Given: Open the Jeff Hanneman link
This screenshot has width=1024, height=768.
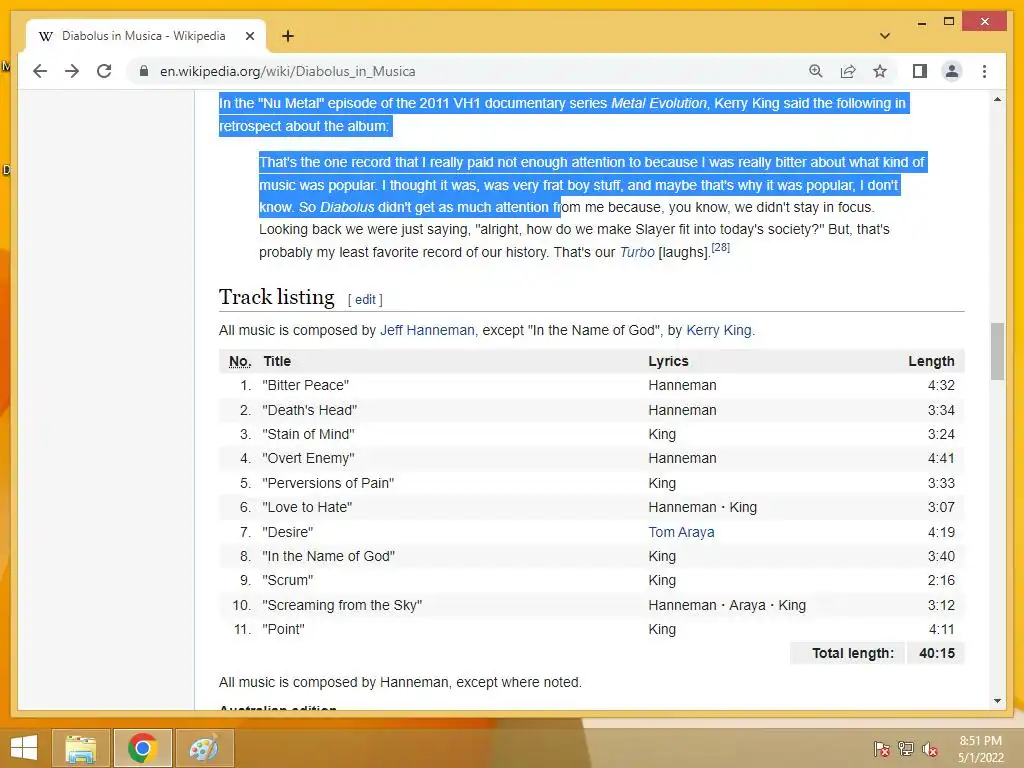Looking at the screenshot, I should tap(427, 330).
